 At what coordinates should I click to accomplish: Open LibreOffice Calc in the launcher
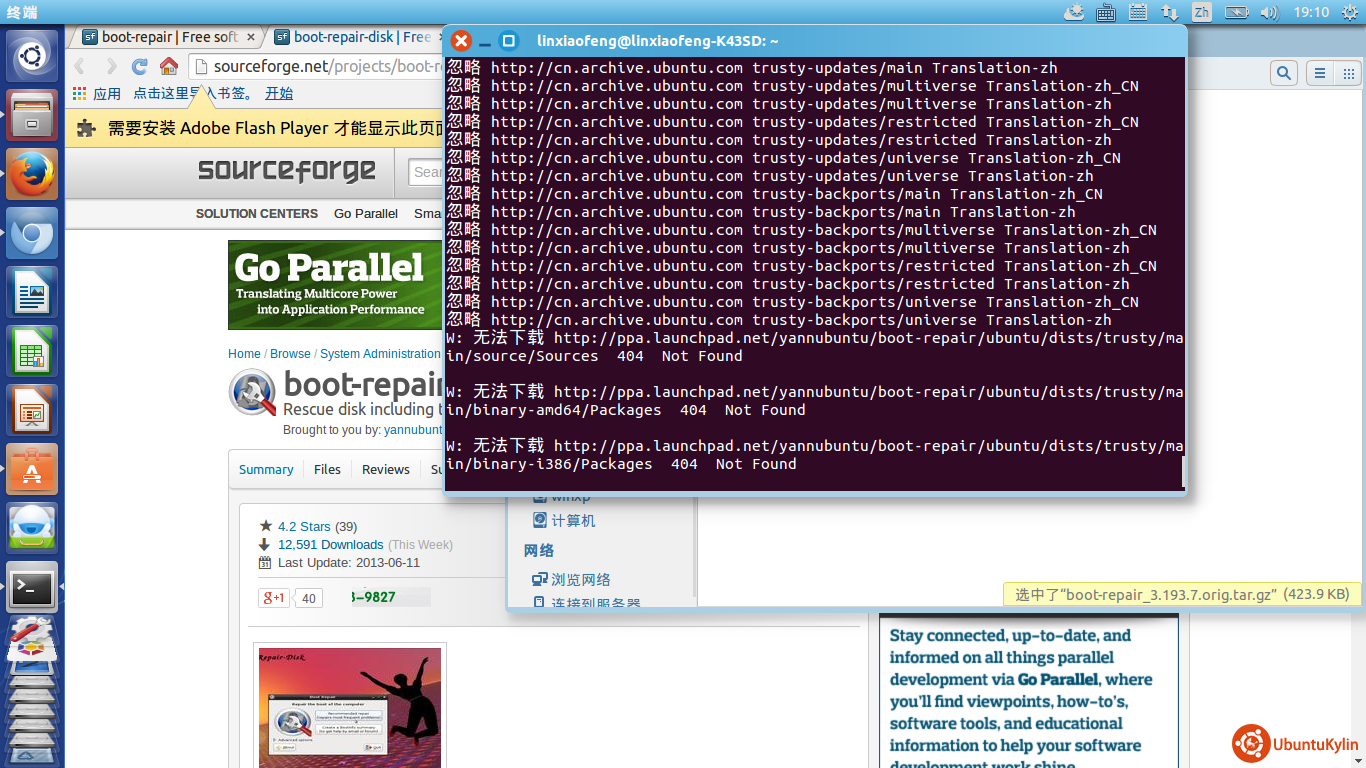pyautogui.click(x=32, y=352)
